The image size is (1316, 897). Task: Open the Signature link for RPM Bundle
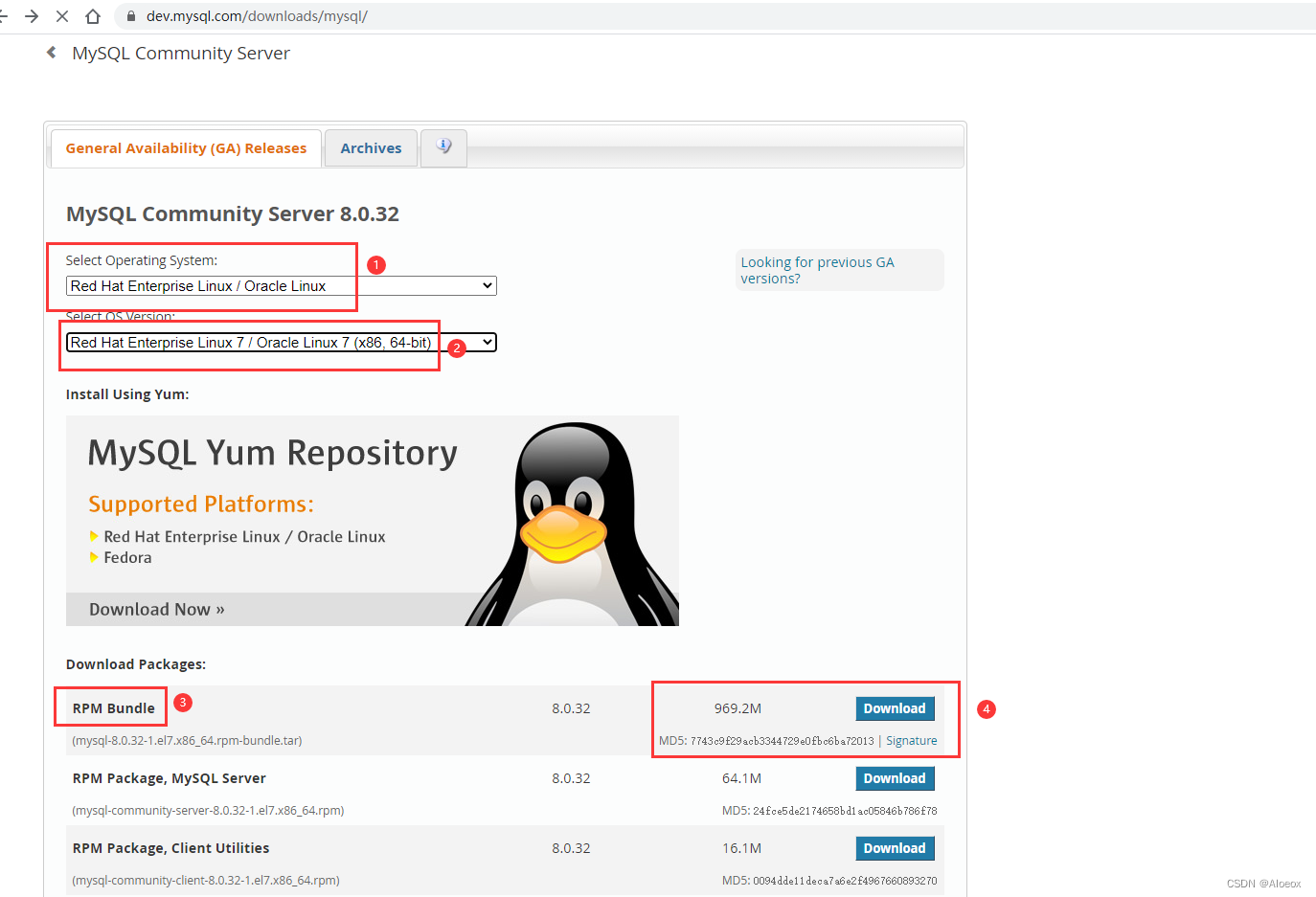pyautogui.click(x=911, y=741)
